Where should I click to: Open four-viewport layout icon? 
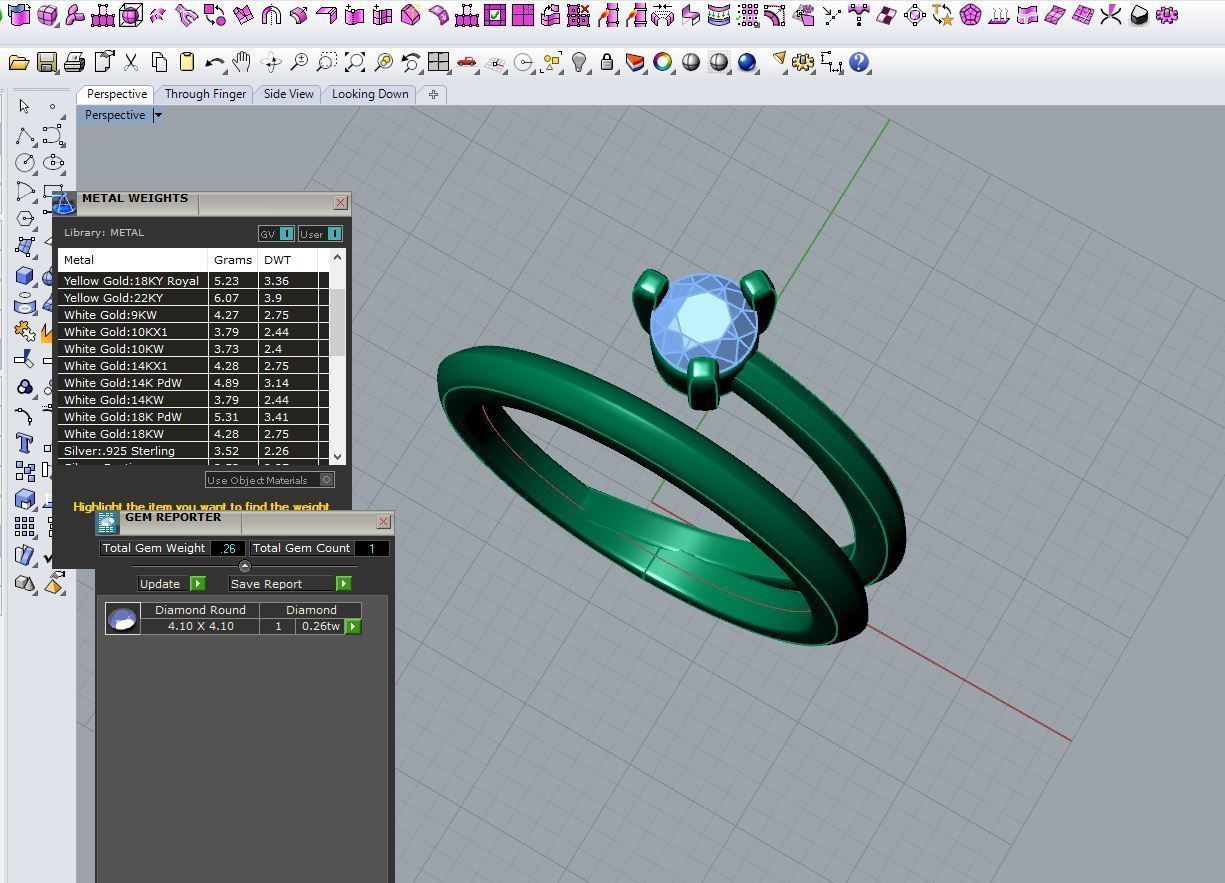(x=438, y=63)
